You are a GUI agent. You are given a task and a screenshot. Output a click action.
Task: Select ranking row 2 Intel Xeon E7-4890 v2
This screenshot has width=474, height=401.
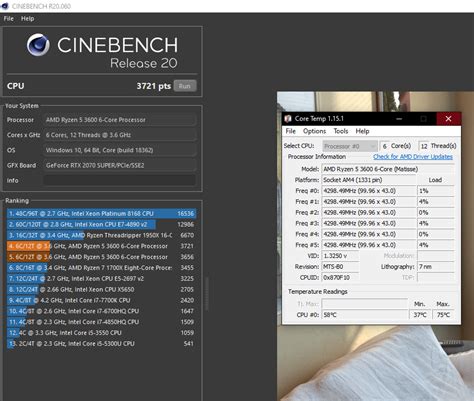click(101, 224)
